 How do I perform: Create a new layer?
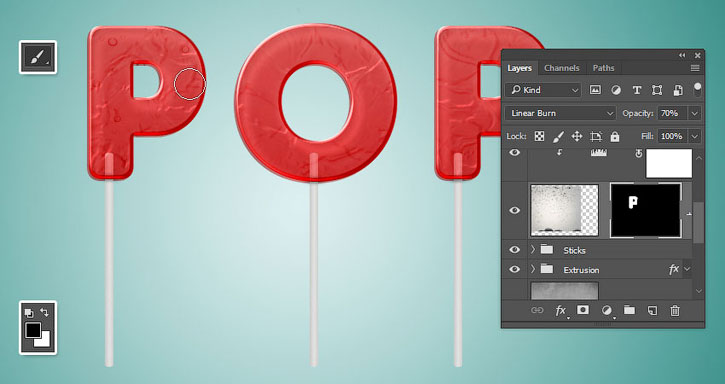(652, 310)
